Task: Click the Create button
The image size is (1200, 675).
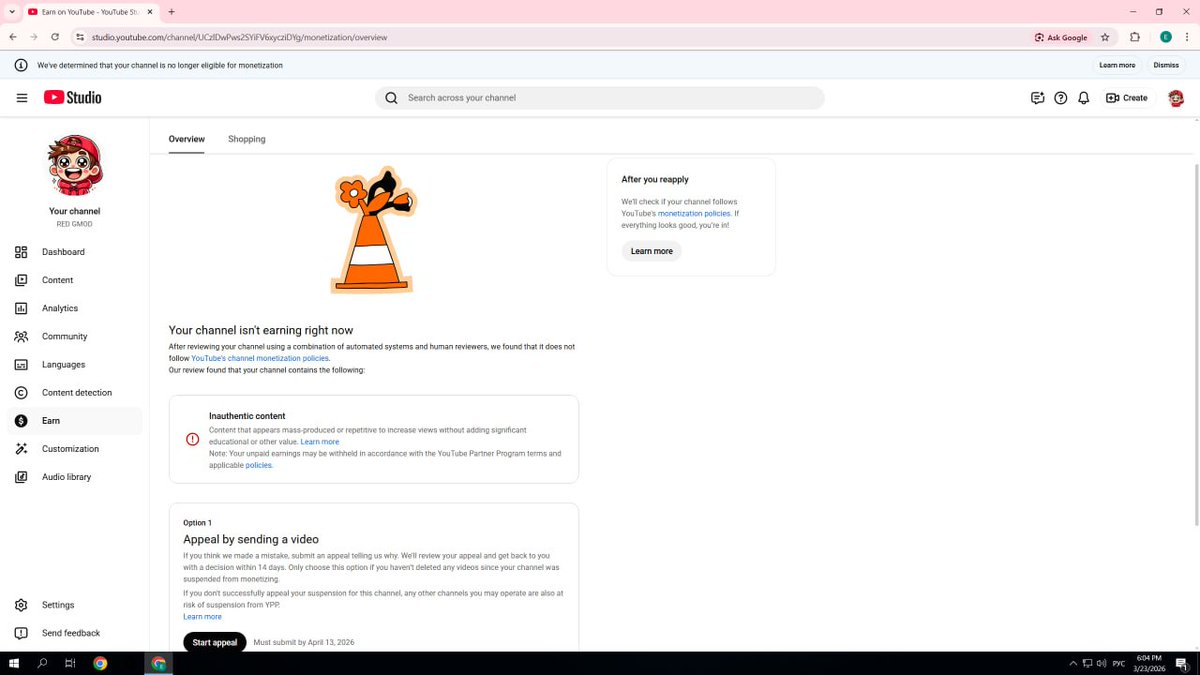Action: click(x=1127, y=98)
